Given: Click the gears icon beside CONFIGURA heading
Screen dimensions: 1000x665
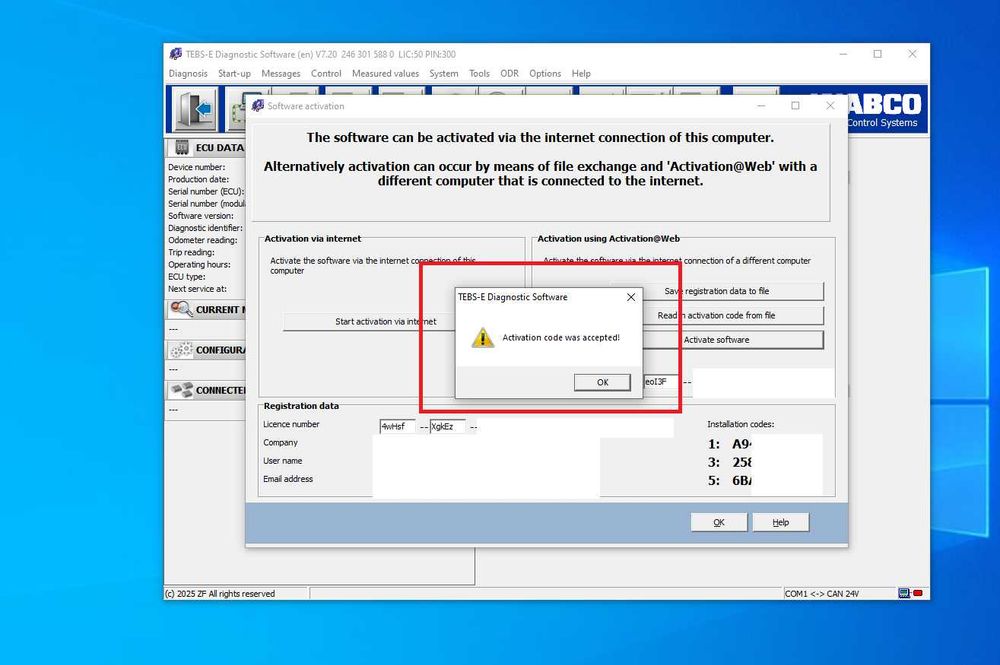Looking at the screenshot, I should (181, 349).
